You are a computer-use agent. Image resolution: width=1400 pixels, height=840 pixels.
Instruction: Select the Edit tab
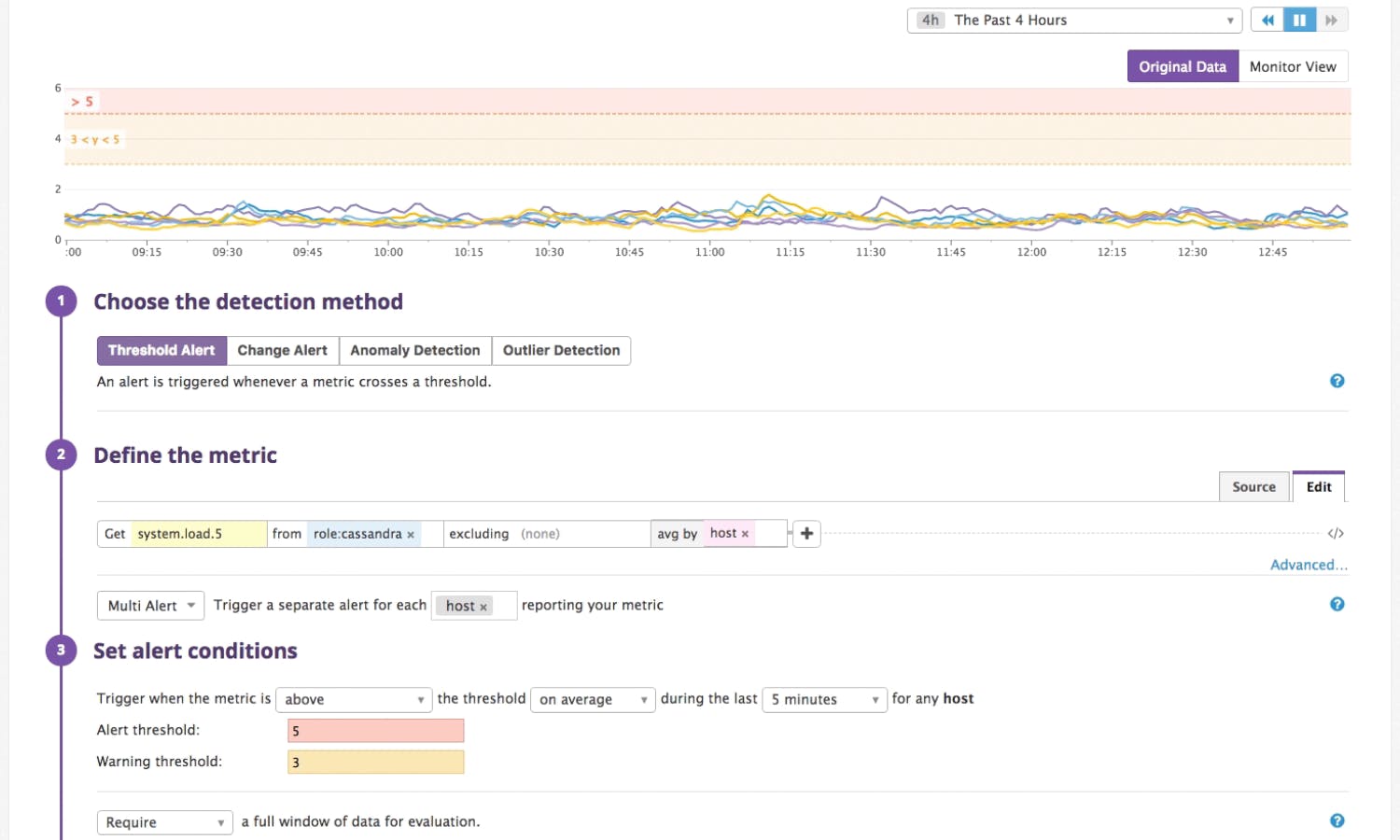click(x=1318, y=487)
